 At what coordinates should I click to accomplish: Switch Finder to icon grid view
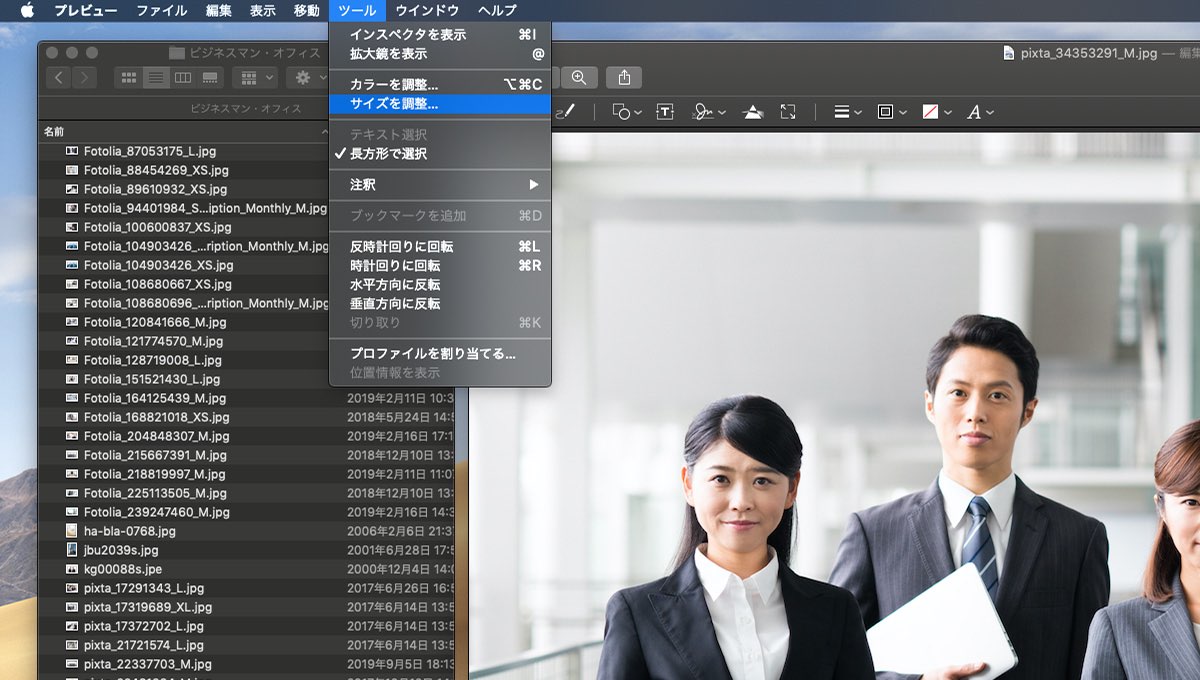coord(129,77)
